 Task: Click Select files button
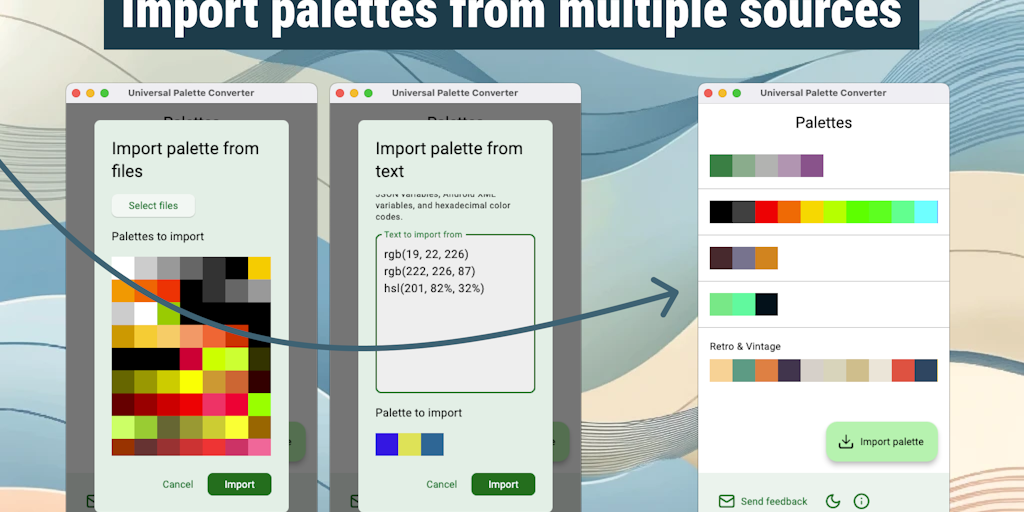point(153,206)
